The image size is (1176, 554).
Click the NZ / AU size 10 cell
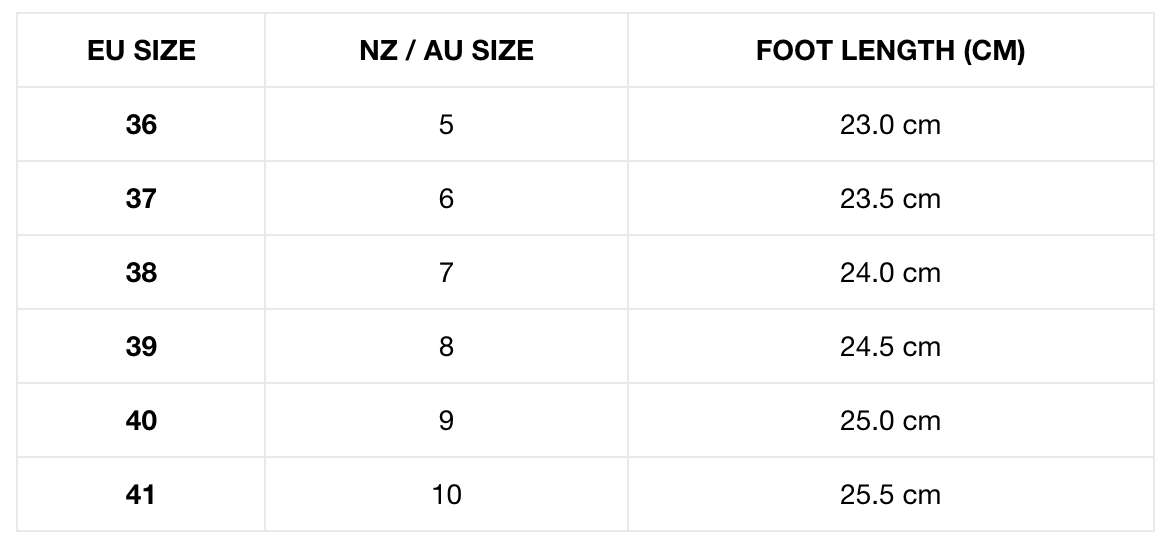click(446, 495)
